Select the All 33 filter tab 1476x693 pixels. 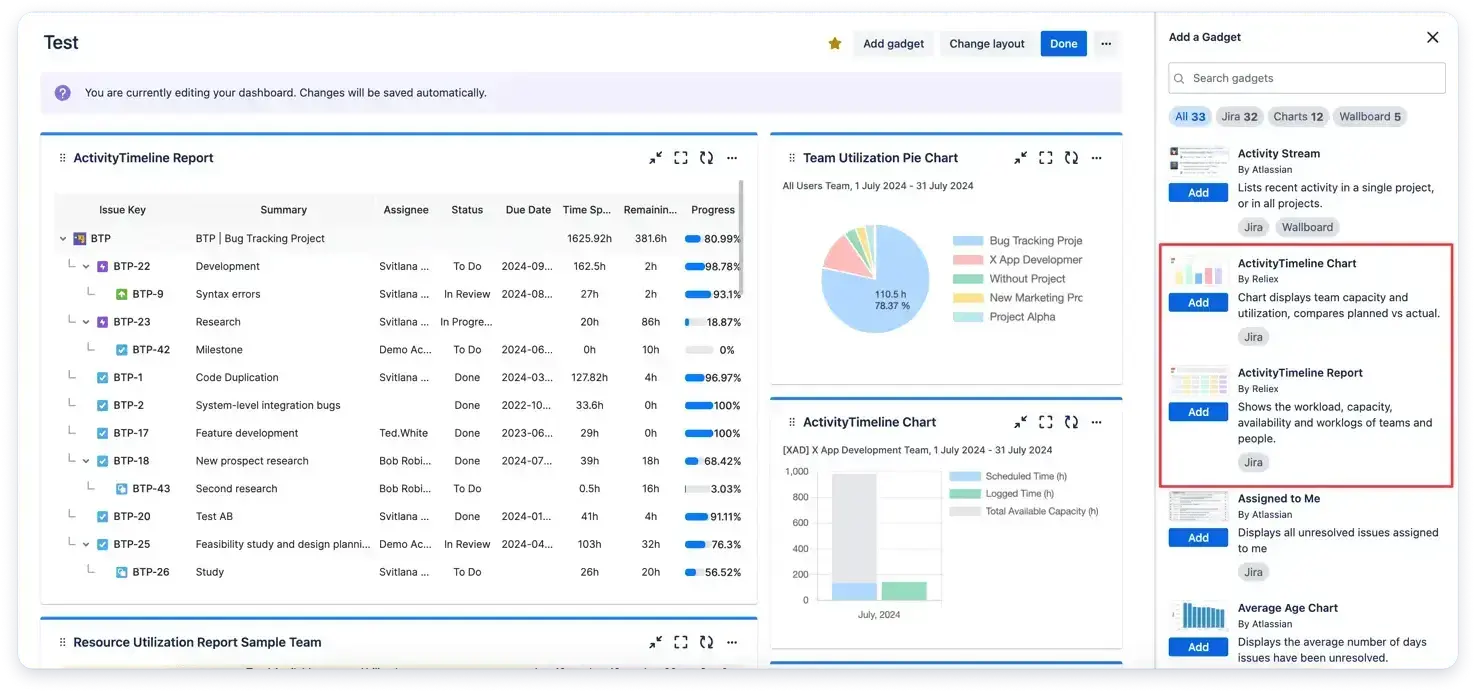[x=1190, y=116]
